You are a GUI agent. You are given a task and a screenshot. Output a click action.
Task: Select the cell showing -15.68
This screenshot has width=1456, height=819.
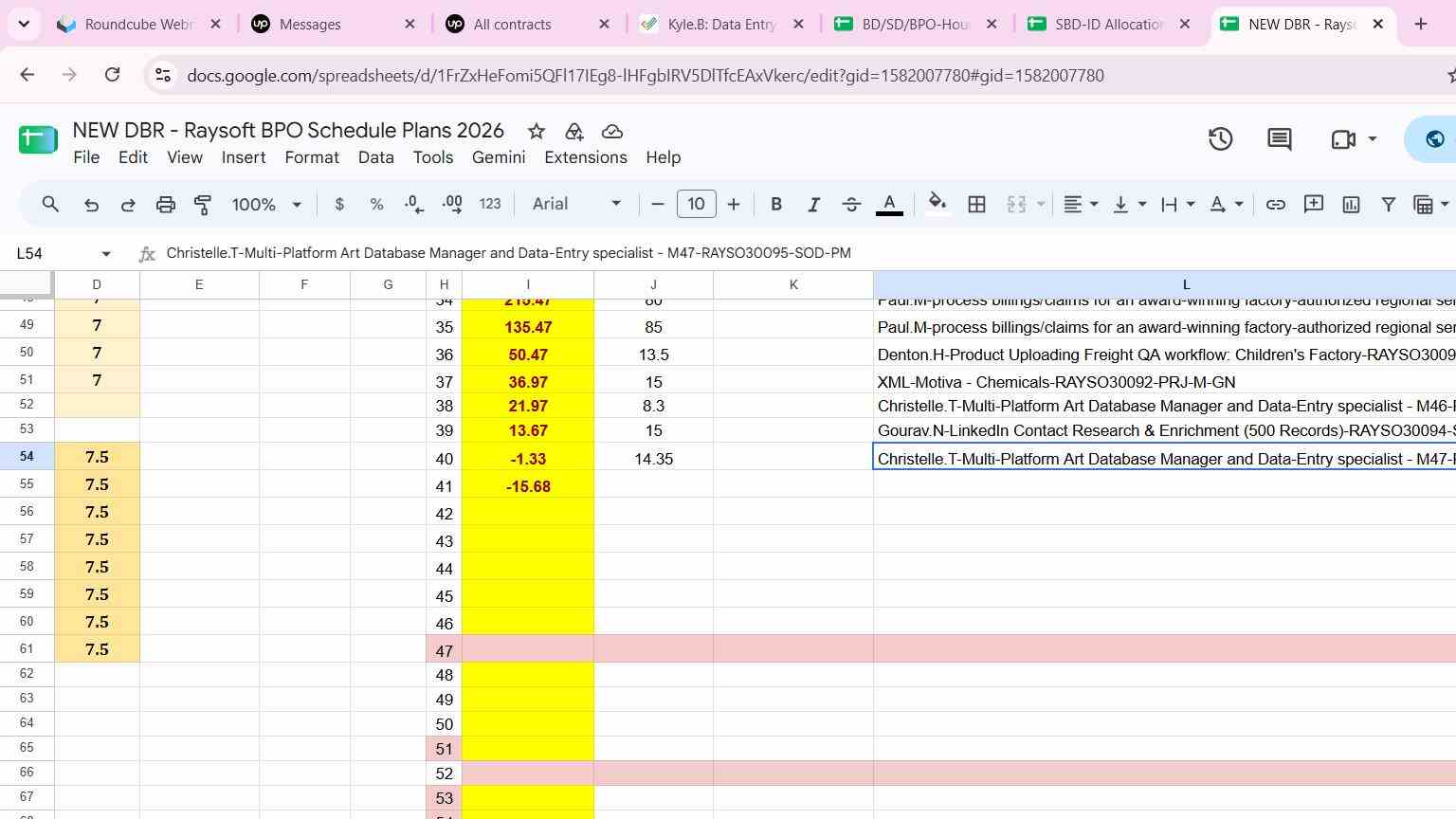pyautogui.click(x=528, y=485)
